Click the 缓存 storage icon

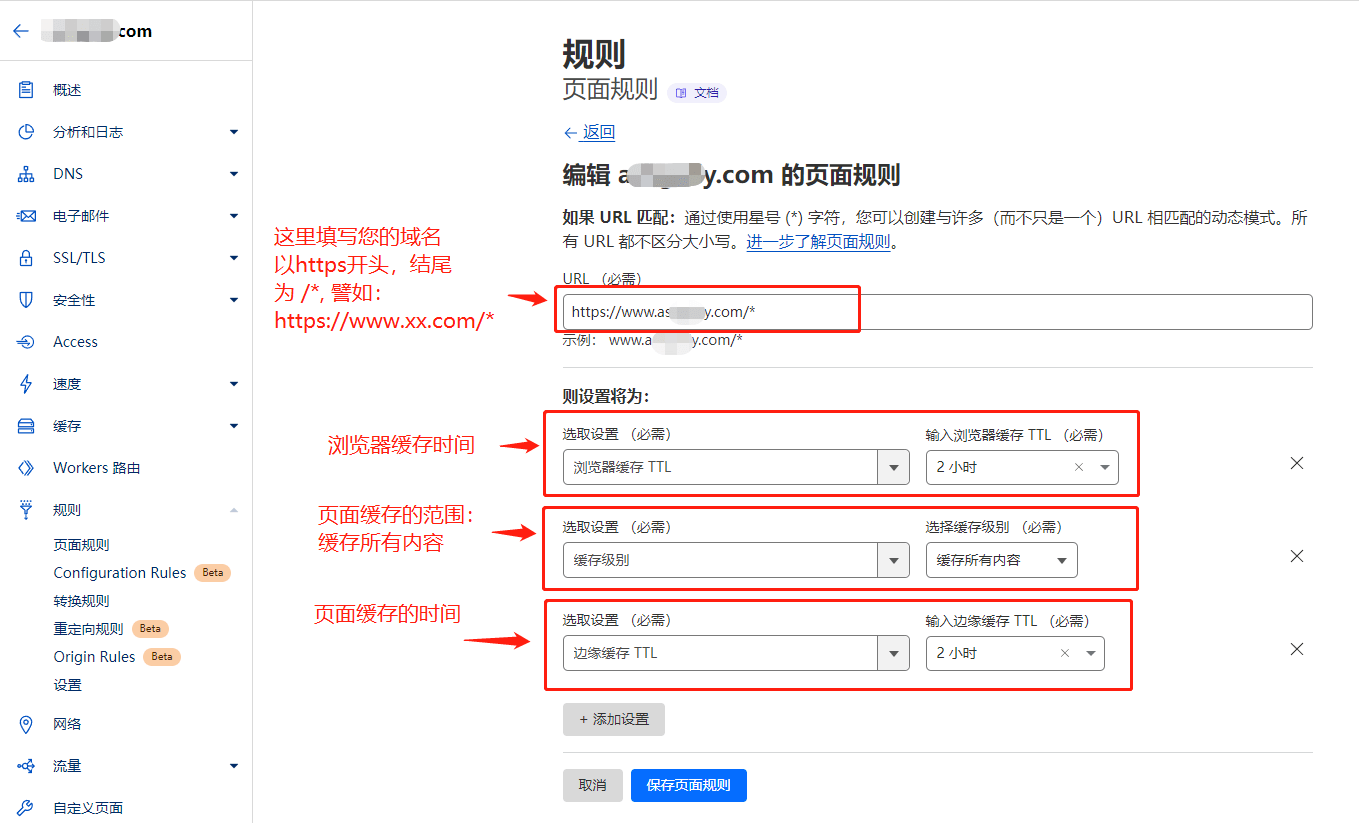[x=26, y=426]
